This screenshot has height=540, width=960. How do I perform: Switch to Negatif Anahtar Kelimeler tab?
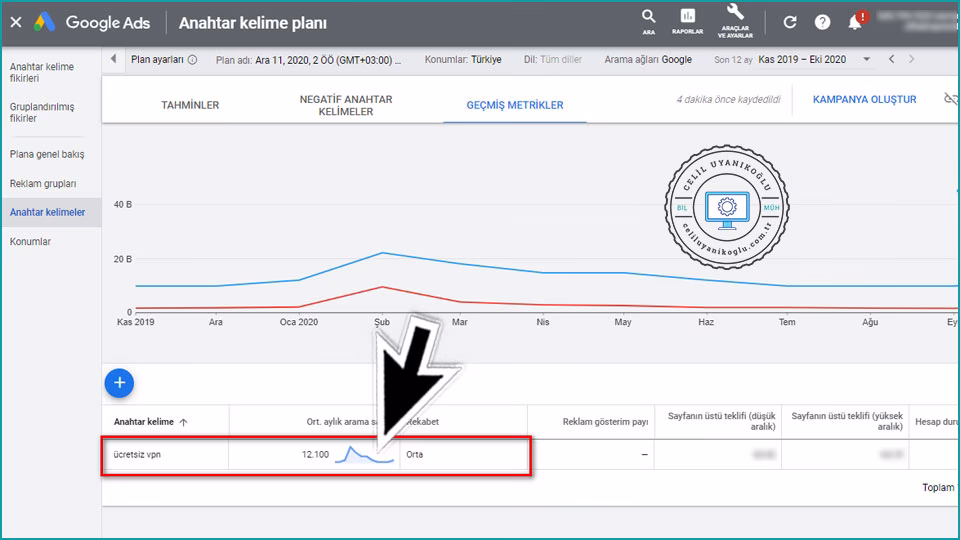(346, 105)
